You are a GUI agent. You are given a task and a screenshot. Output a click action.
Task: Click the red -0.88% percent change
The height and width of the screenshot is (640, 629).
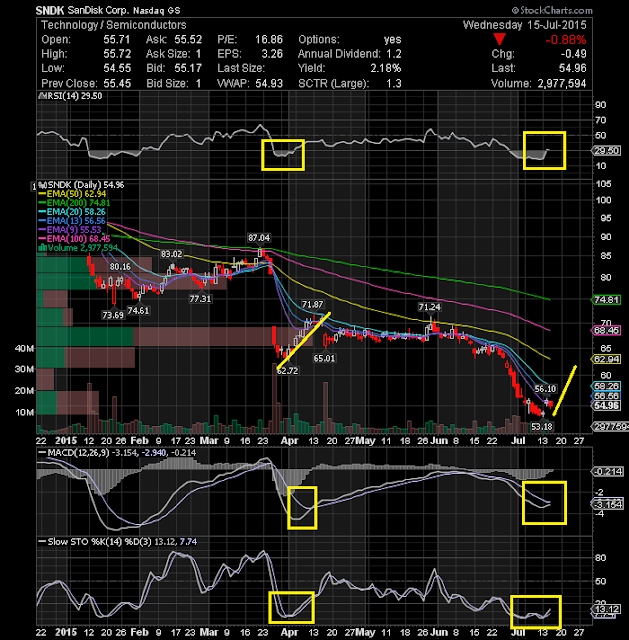(566, 40)
